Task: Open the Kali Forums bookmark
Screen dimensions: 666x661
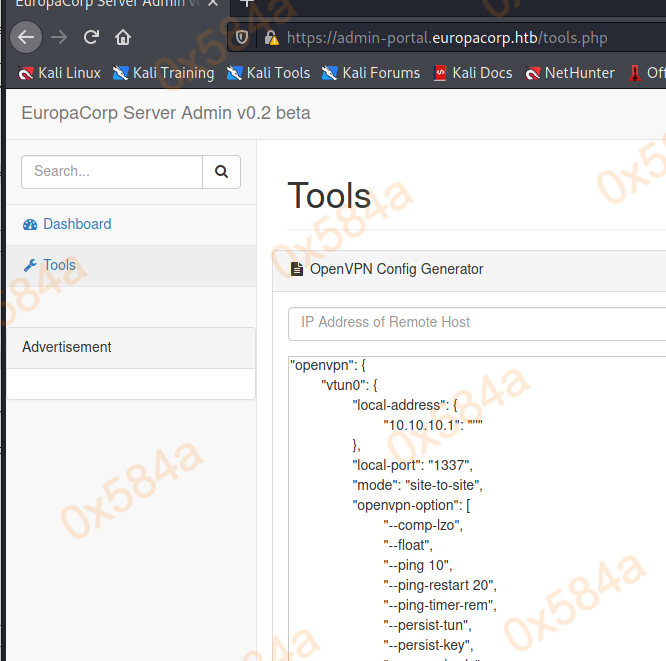Action: 371,73
